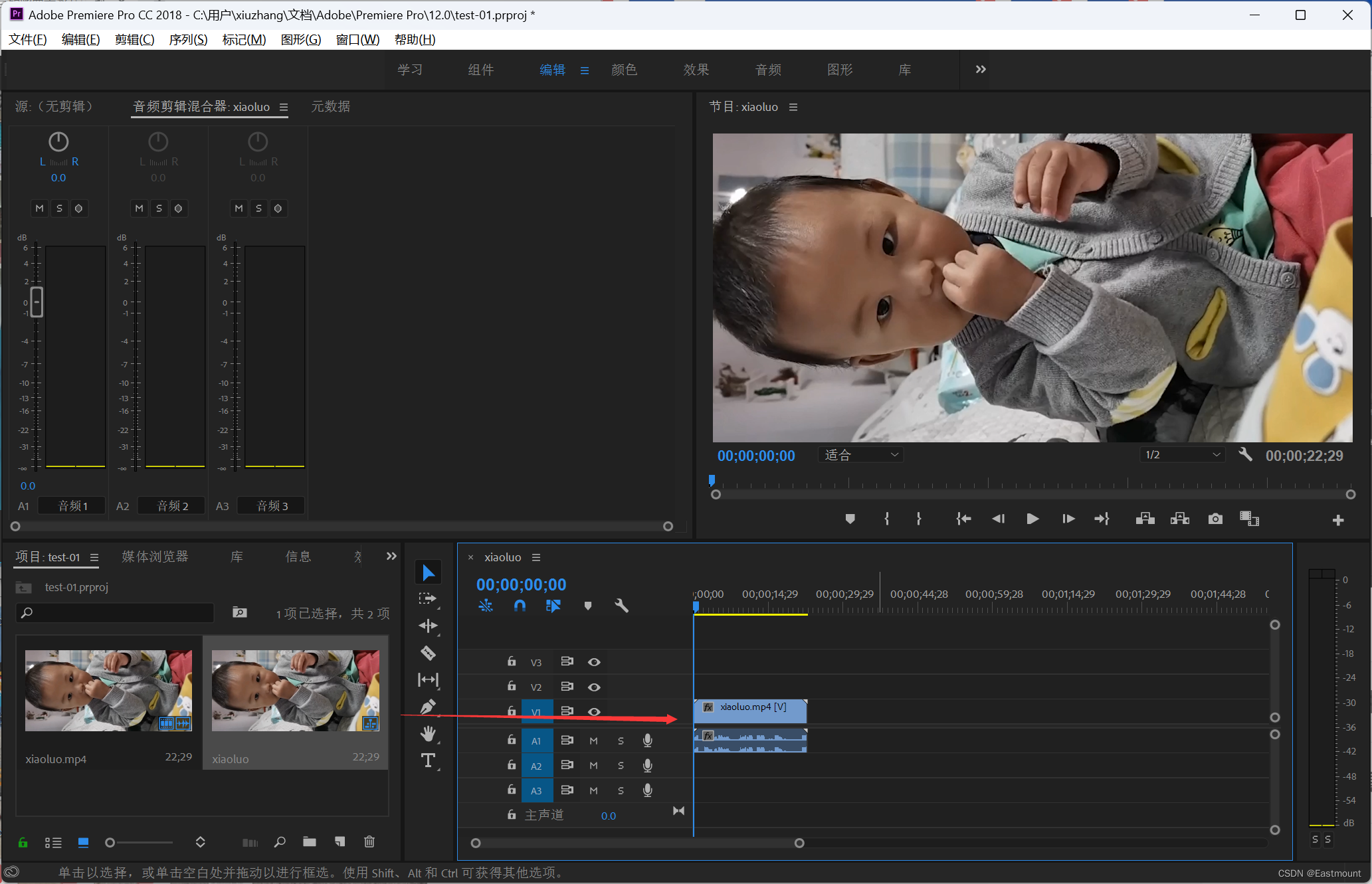Click the Export Frame camera icon
This screenshot has height=884, width=1372.
point(1215,519)
